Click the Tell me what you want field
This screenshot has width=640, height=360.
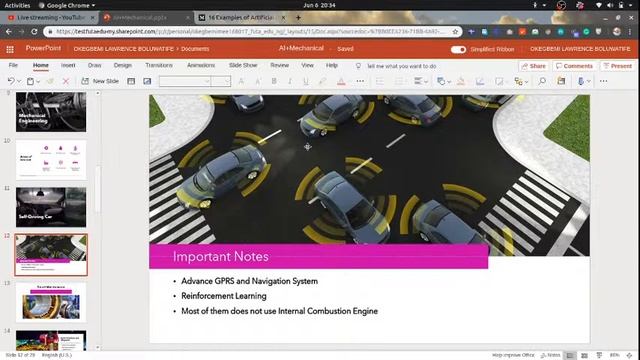click(x=401, y=66)
